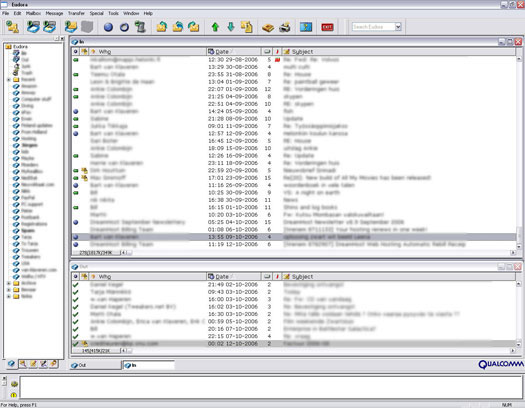Click the Check Mail folder toolbar icon
The height and width of the screenshot is (408, 525).
71,26
